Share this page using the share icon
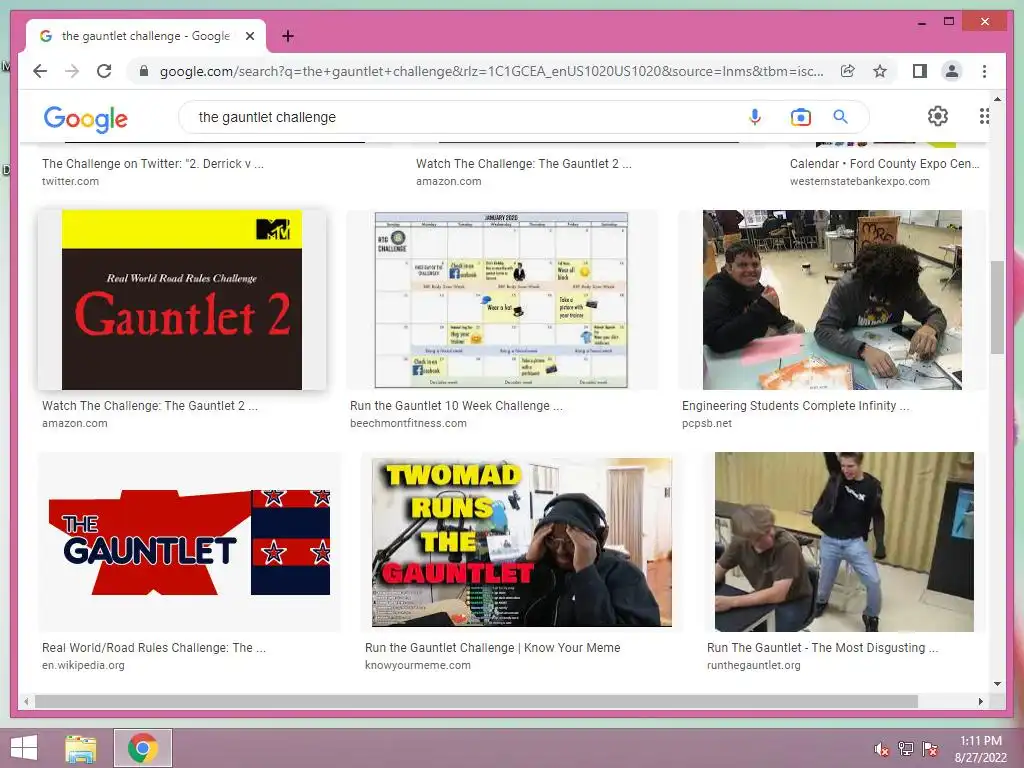 point(848,71)
